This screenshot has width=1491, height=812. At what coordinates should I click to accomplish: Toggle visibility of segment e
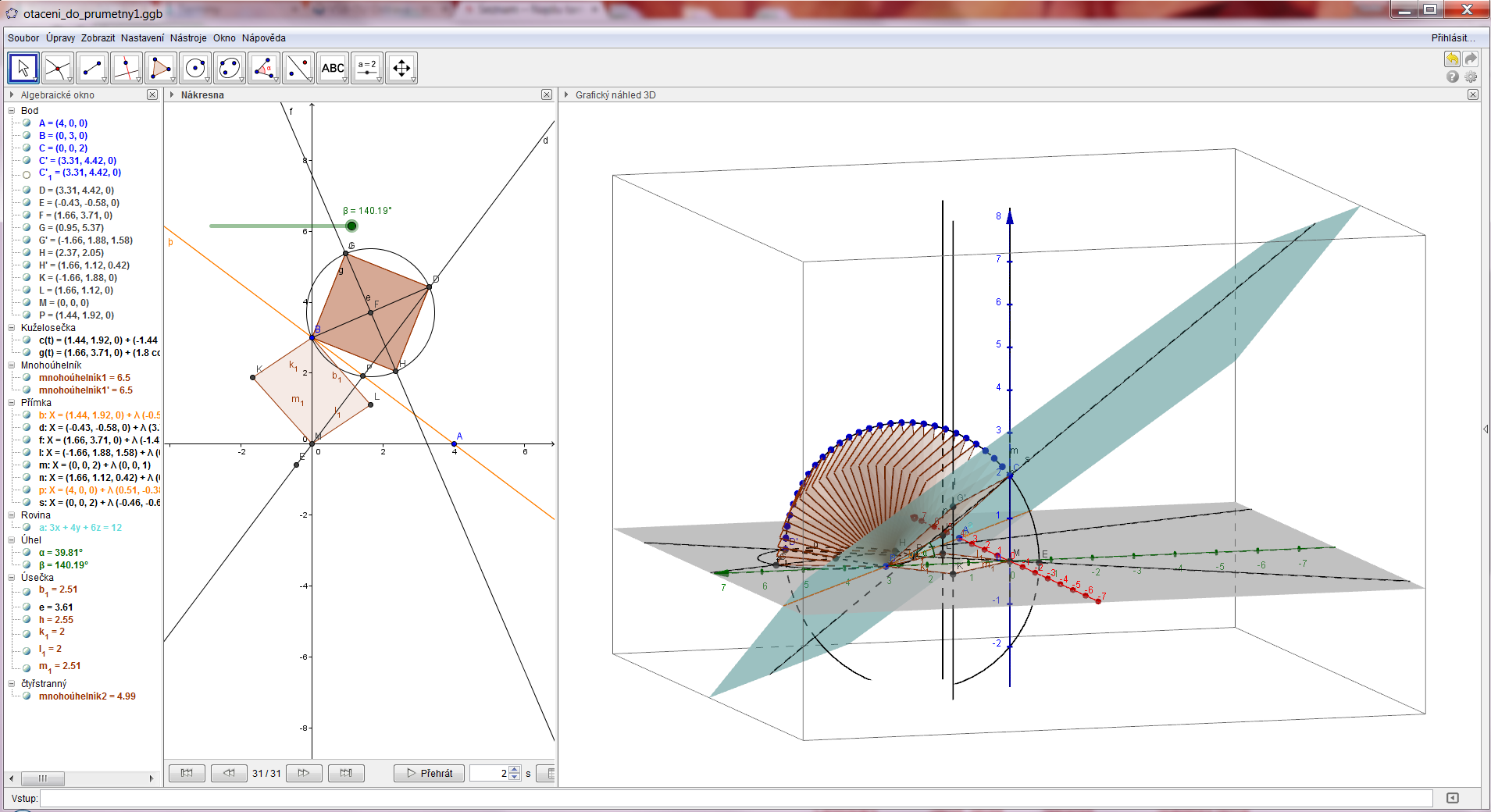point(27,607)
